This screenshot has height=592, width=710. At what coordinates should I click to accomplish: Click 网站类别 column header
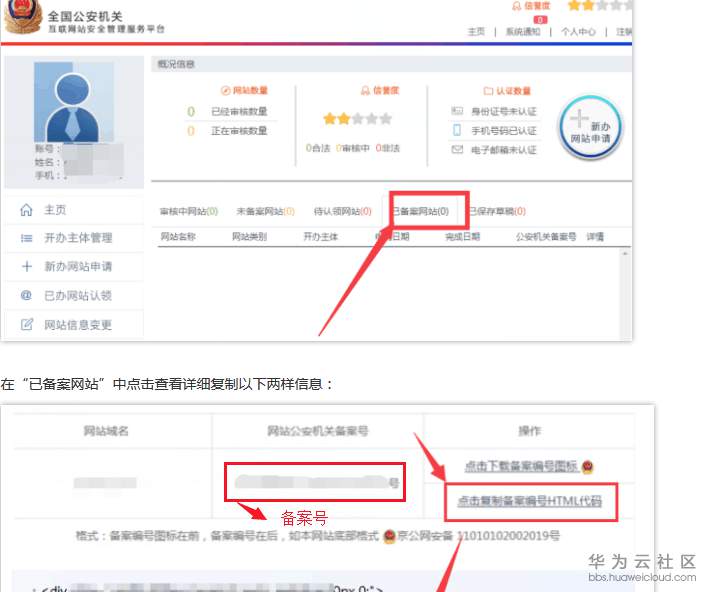[x=249, y=236]
